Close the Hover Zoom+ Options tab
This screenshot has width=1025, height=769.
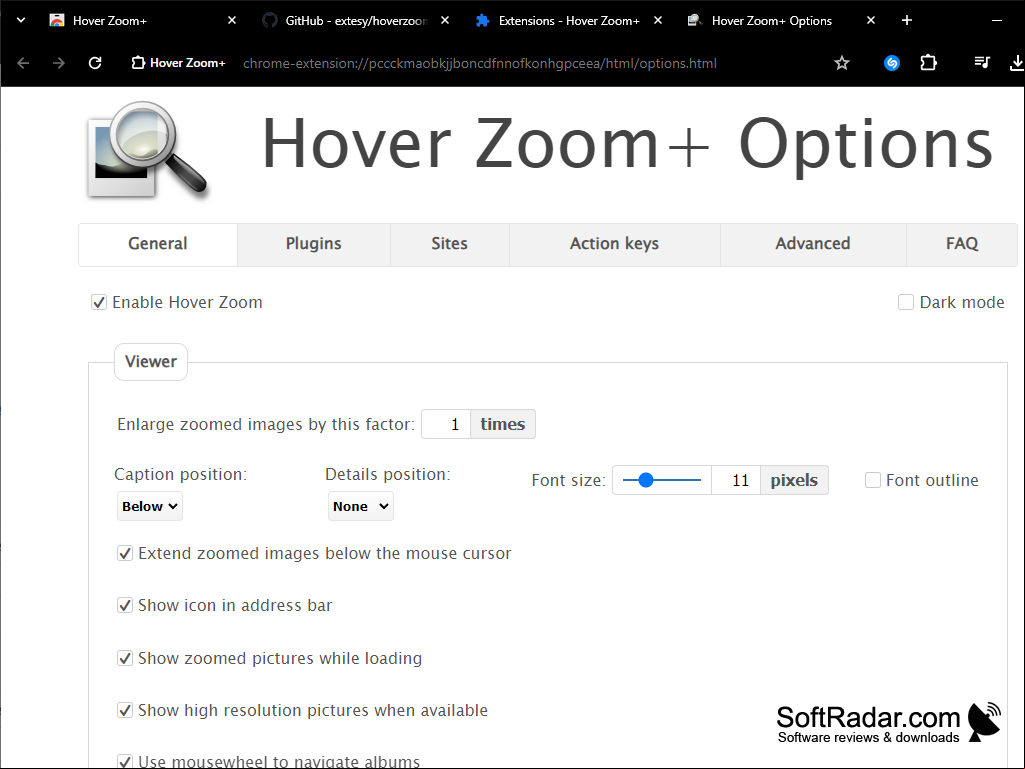click(x=871, y=20)
